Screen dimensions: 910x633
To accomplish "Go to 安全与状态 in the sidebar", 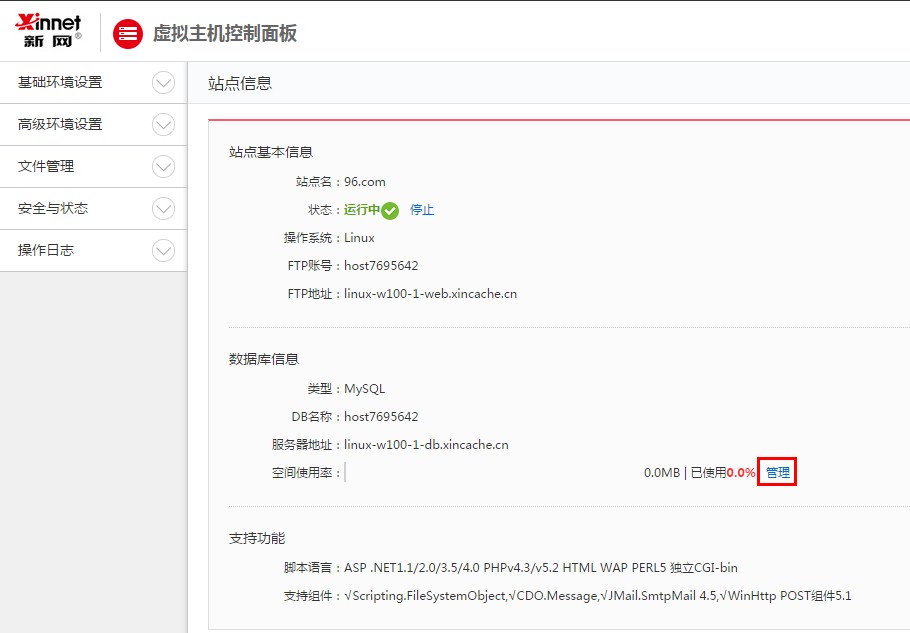I will point(53,209).
